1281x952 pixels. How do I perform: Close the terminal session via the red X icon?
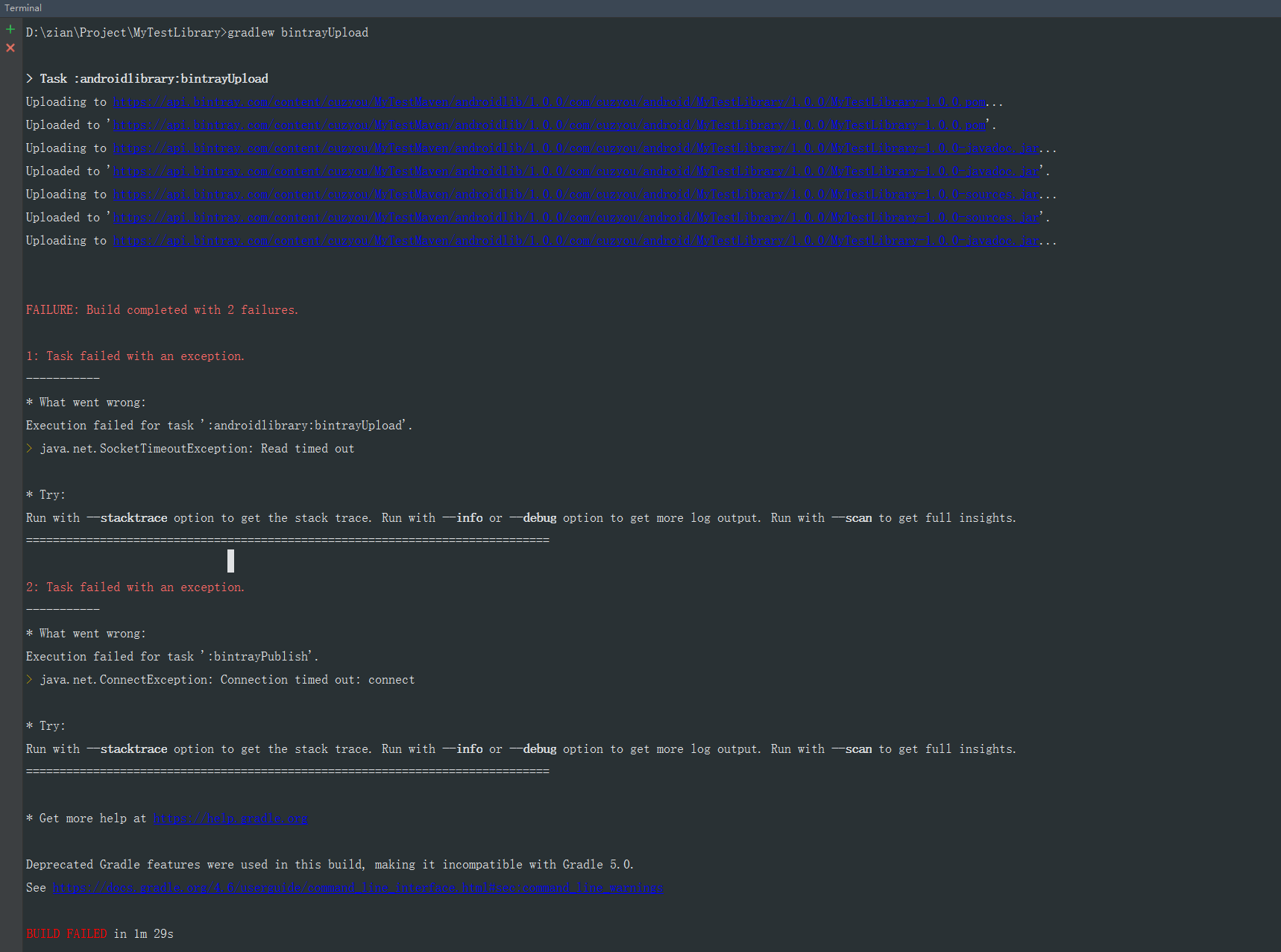[x=10, y=48]
